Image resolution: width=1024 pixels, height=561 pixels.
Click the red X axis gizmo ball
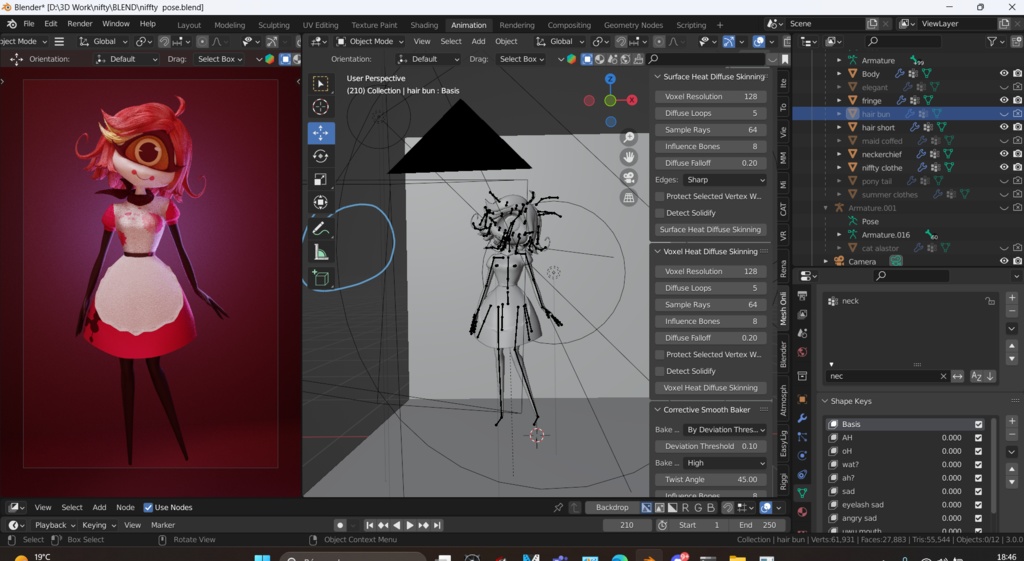point(632,100)
